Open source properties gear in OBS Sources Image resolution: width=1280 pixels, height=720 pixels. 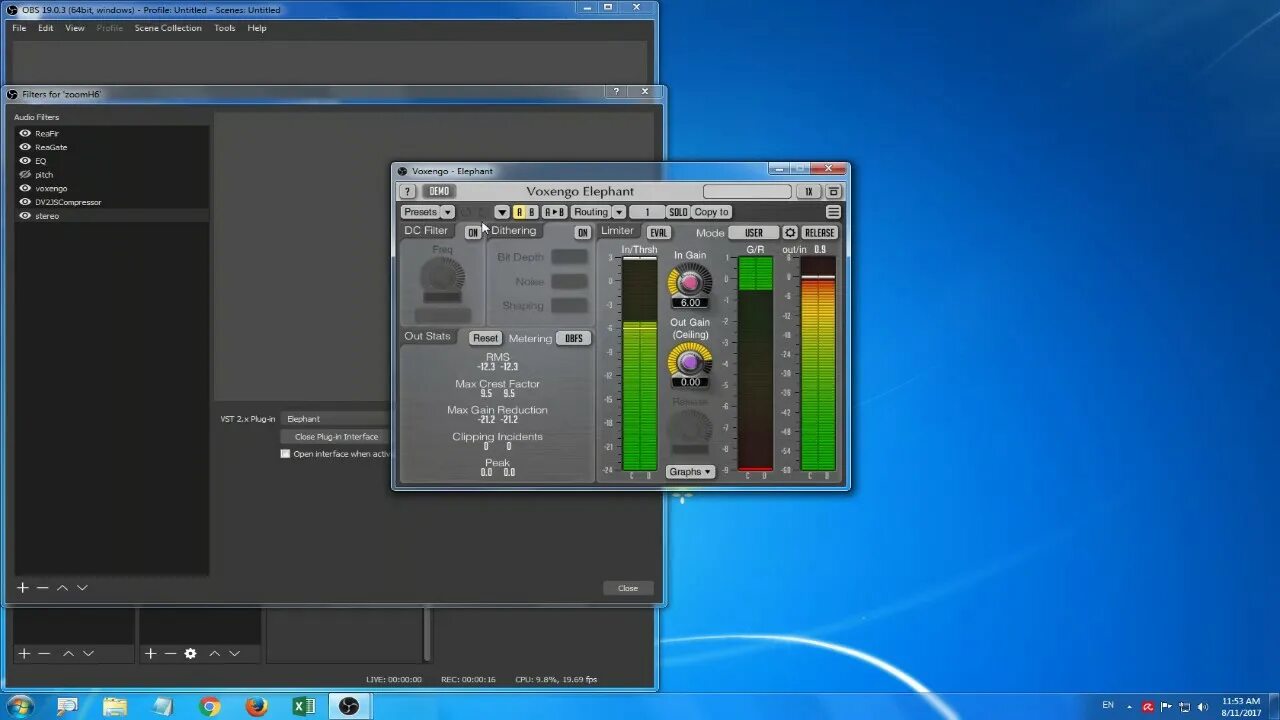point(190,654)
